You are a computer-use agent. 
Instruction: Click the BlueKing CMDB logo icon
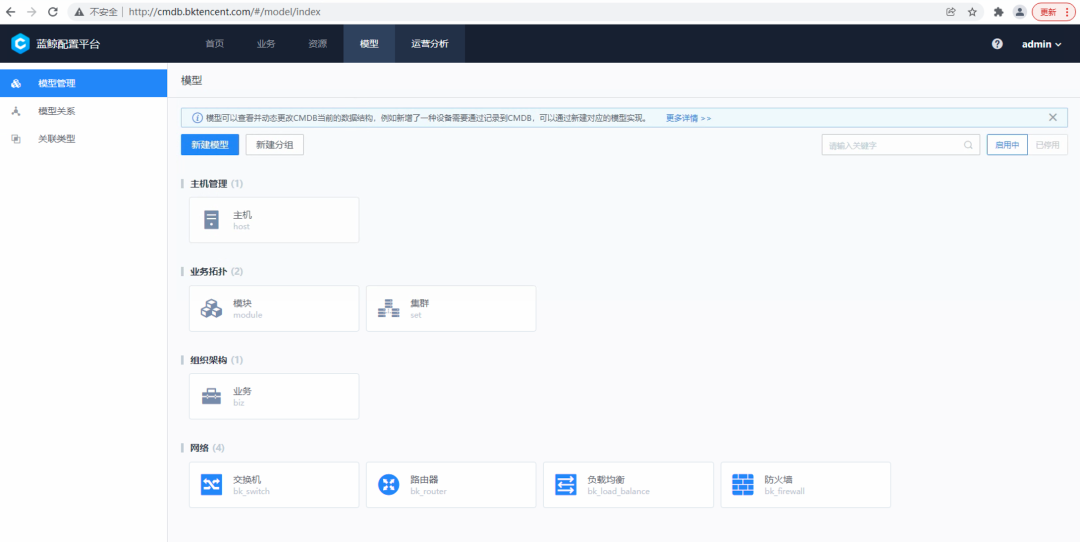pyautogui.click(x=20, y=43)
